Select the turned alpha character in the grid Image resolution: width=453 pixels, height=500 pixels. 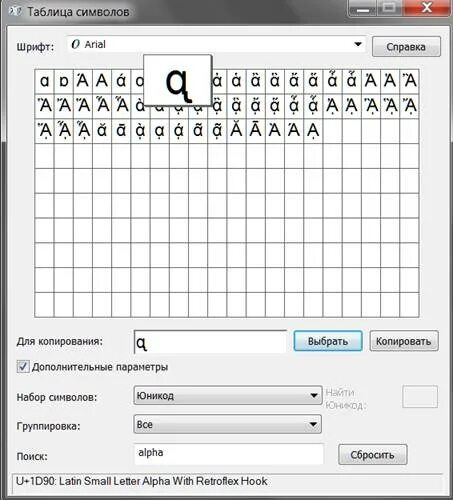pyautogui.click(x=64, y=82)
